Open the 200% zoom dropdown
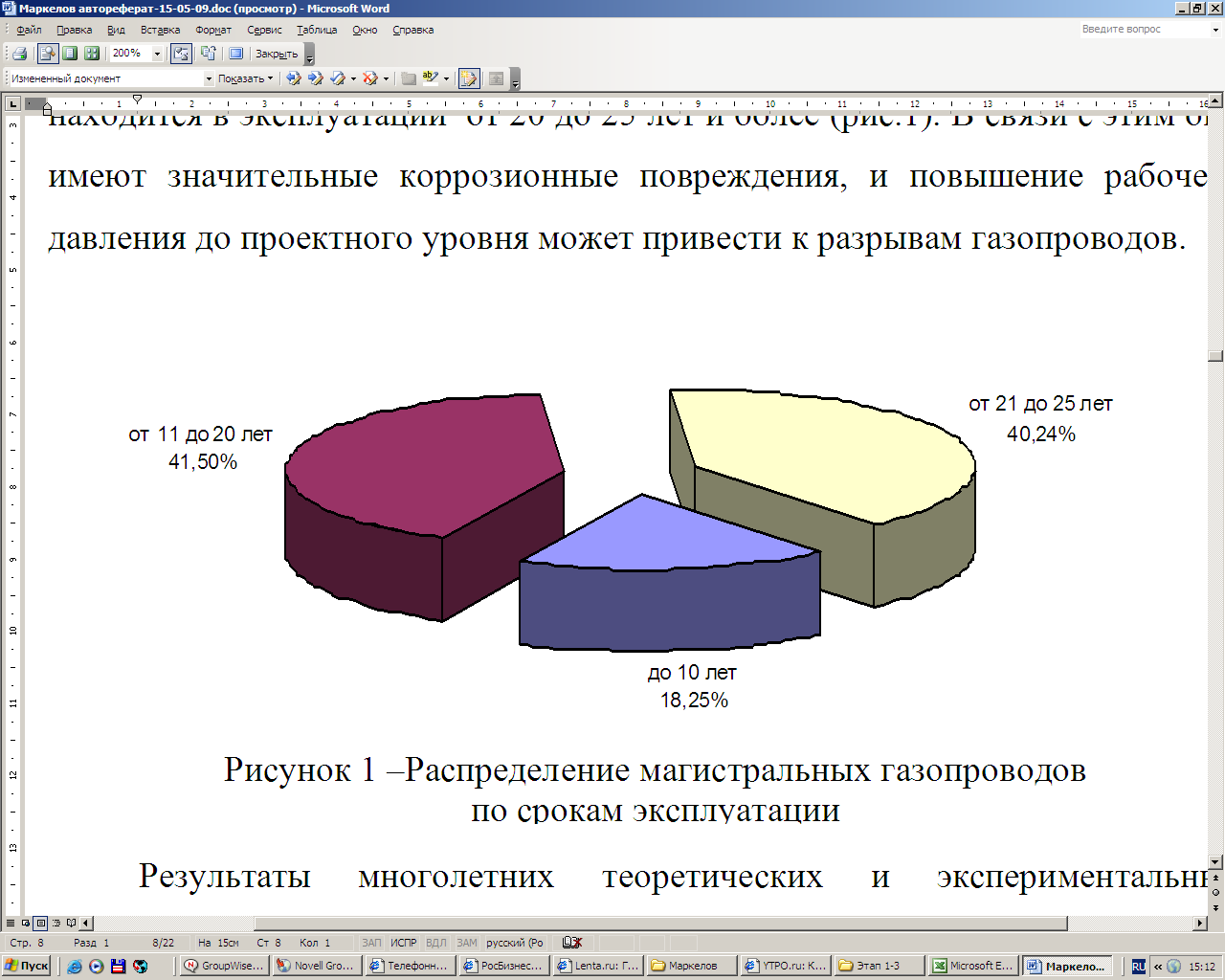 tap(158, 54)
